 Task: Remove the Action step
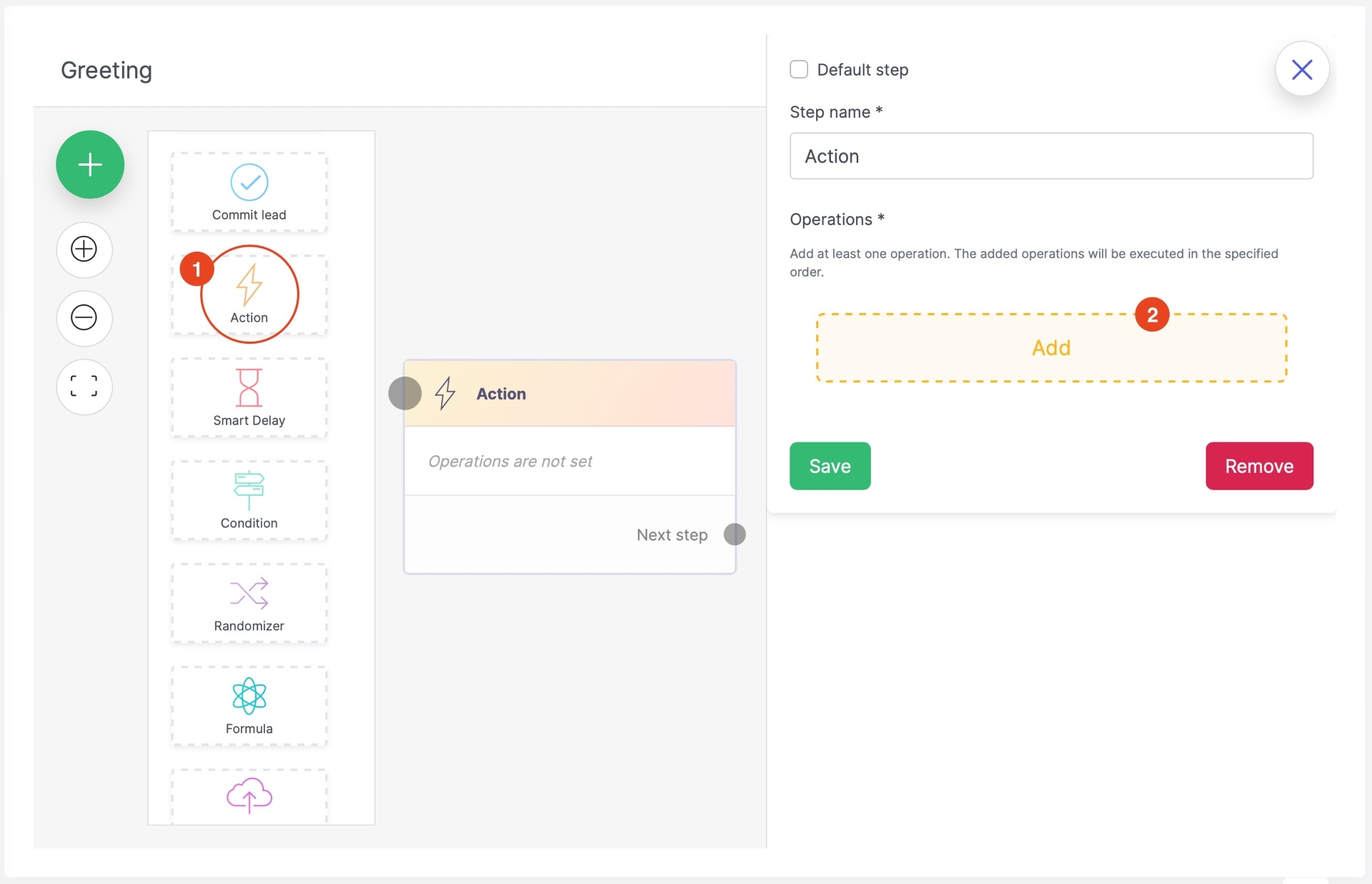tap(1258, 466)
